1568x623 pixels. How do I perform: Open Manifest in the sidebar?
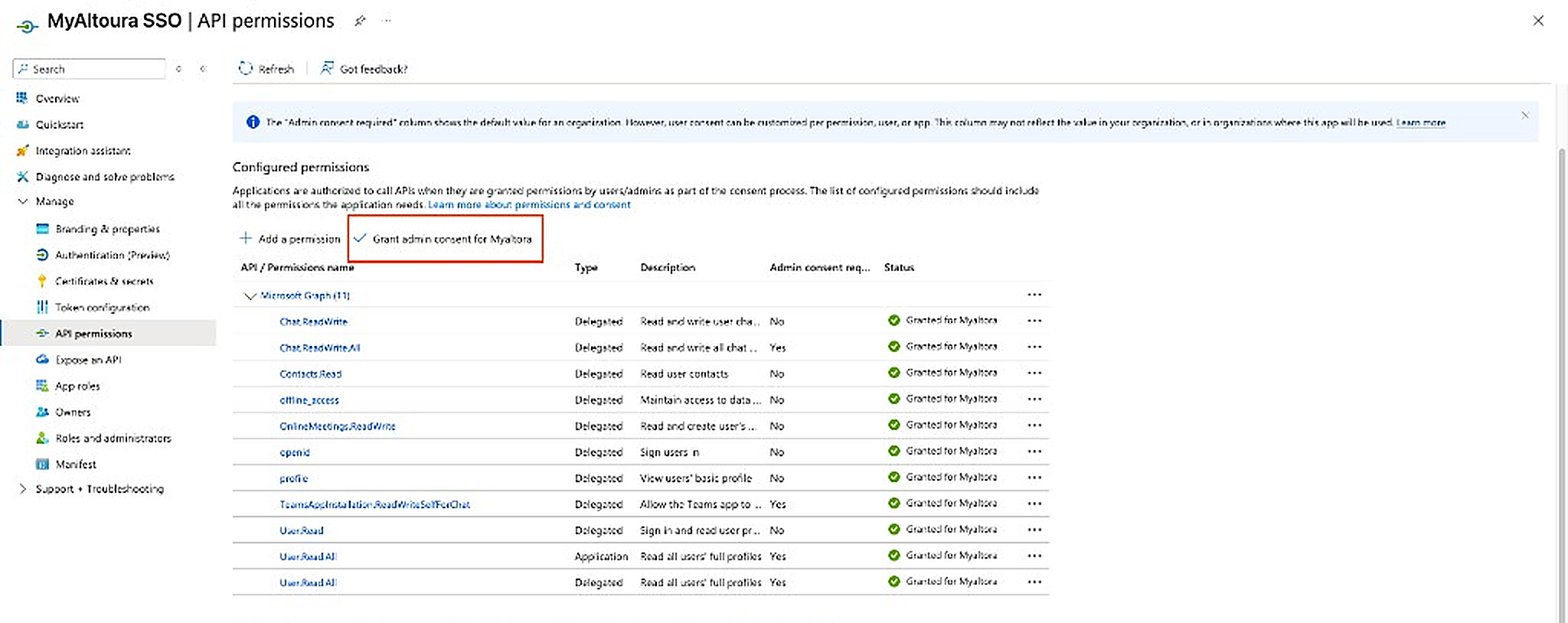[75, 464]
